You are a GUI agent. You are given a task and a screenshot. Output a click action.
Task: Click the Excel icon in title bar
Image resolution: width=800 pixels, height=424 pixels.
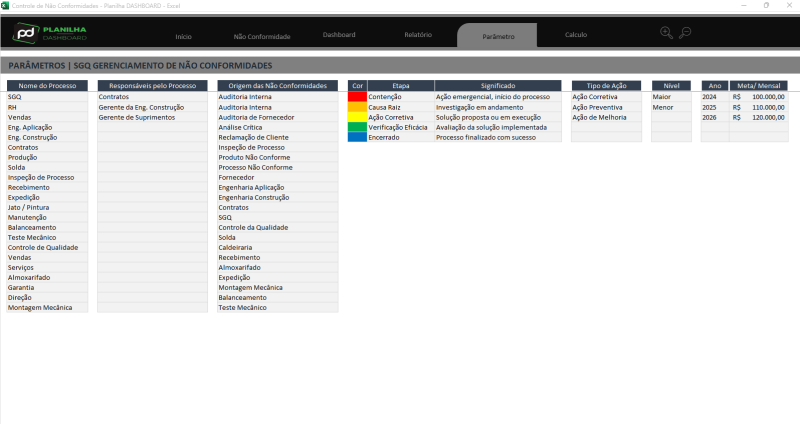(x=5, y=5)
